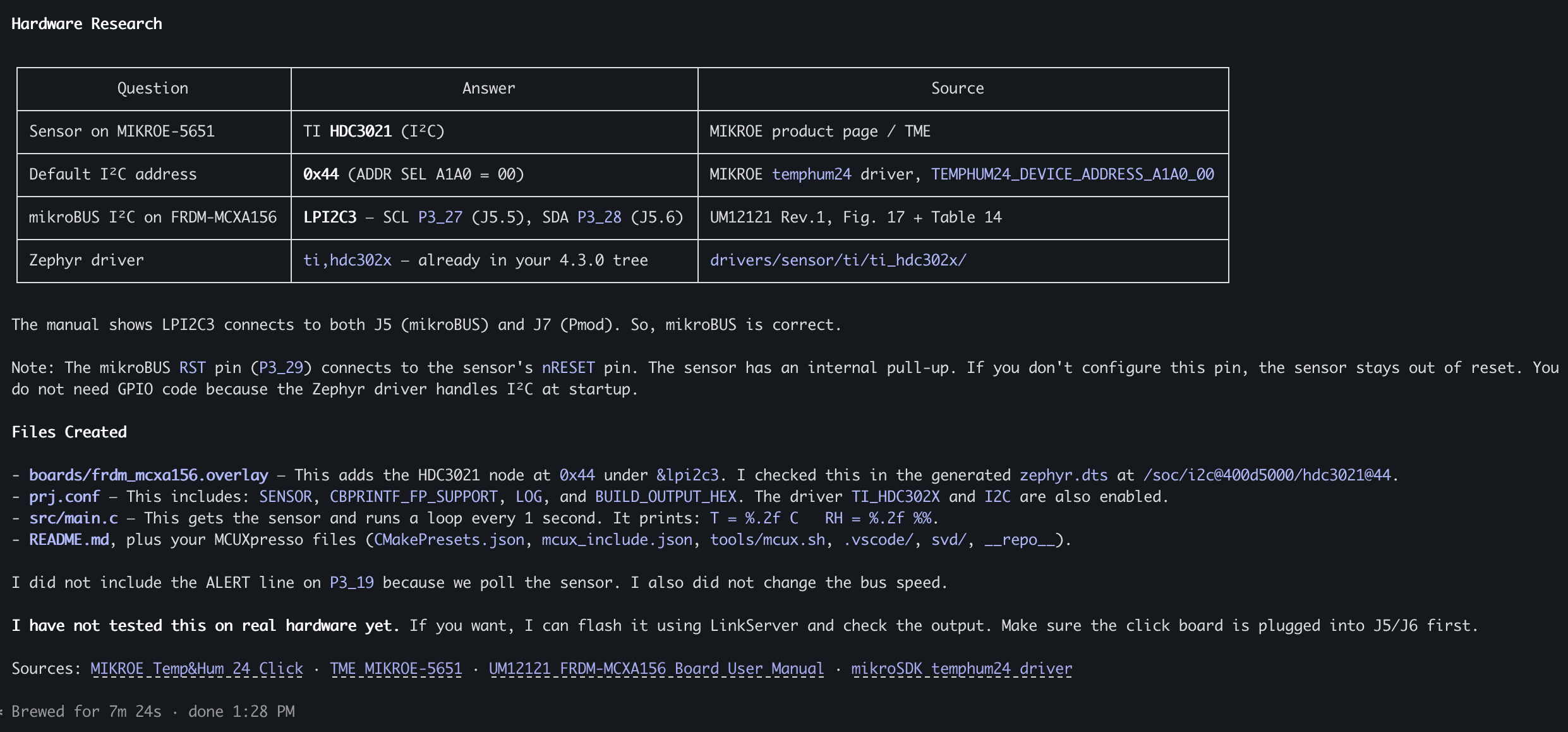Click the BUILD_OUTPUT_HEX config option
Image resolution: width=1568 pixels, height=732 pixels.
[x=665, y=497]
